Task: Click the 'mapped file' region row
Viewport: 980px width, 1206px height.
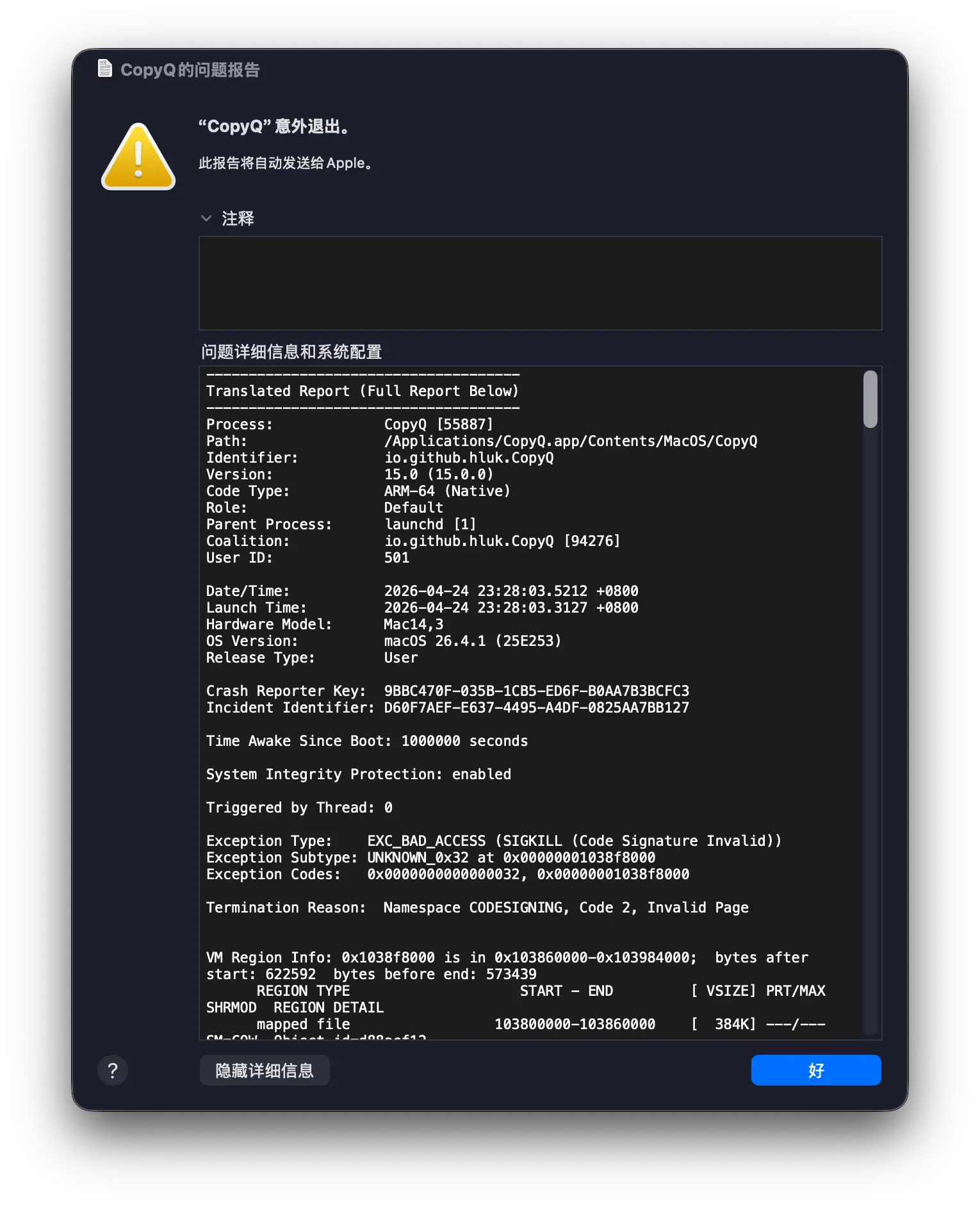Action: [541, 1024]
